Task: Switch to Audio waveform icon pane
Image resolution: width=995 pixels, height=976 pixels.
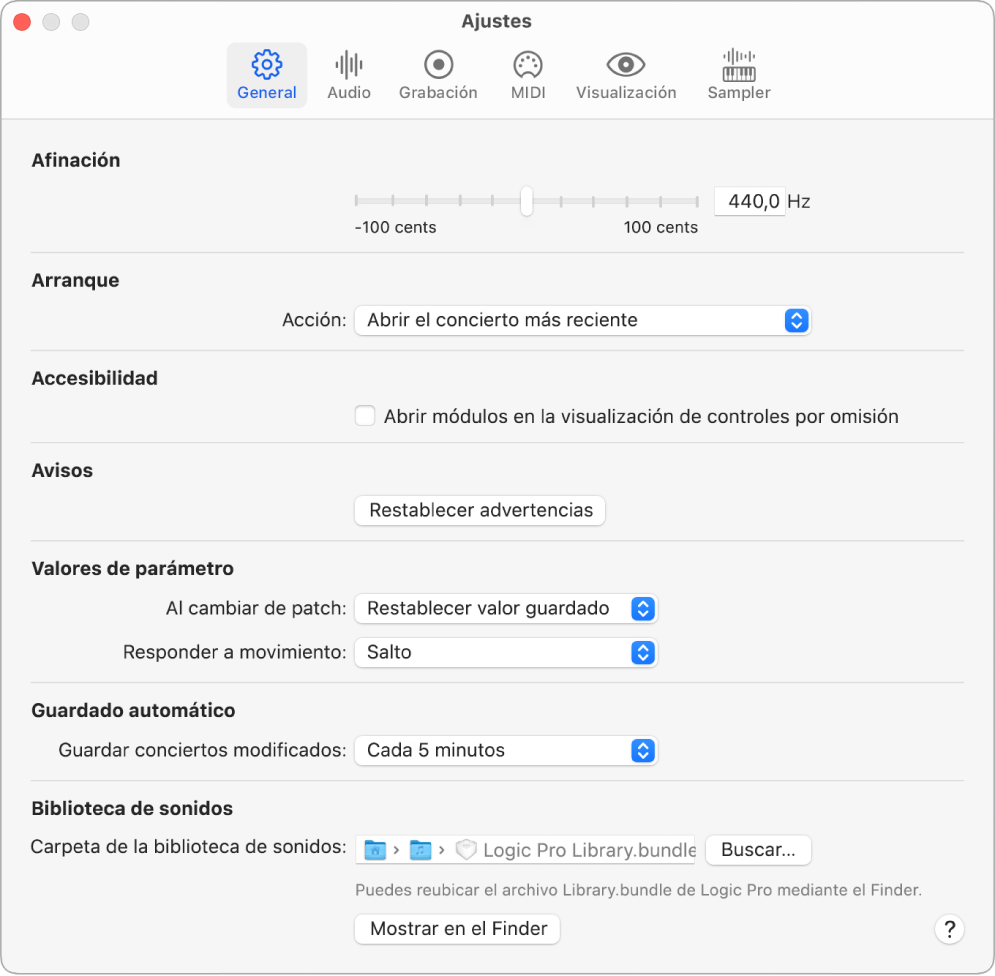Action: [x=349, y=66]
